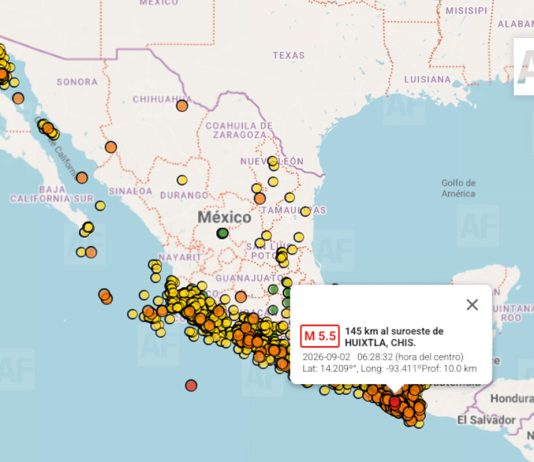Click the 'México' country label
The image size is (534, 462).
coord(224,217)
